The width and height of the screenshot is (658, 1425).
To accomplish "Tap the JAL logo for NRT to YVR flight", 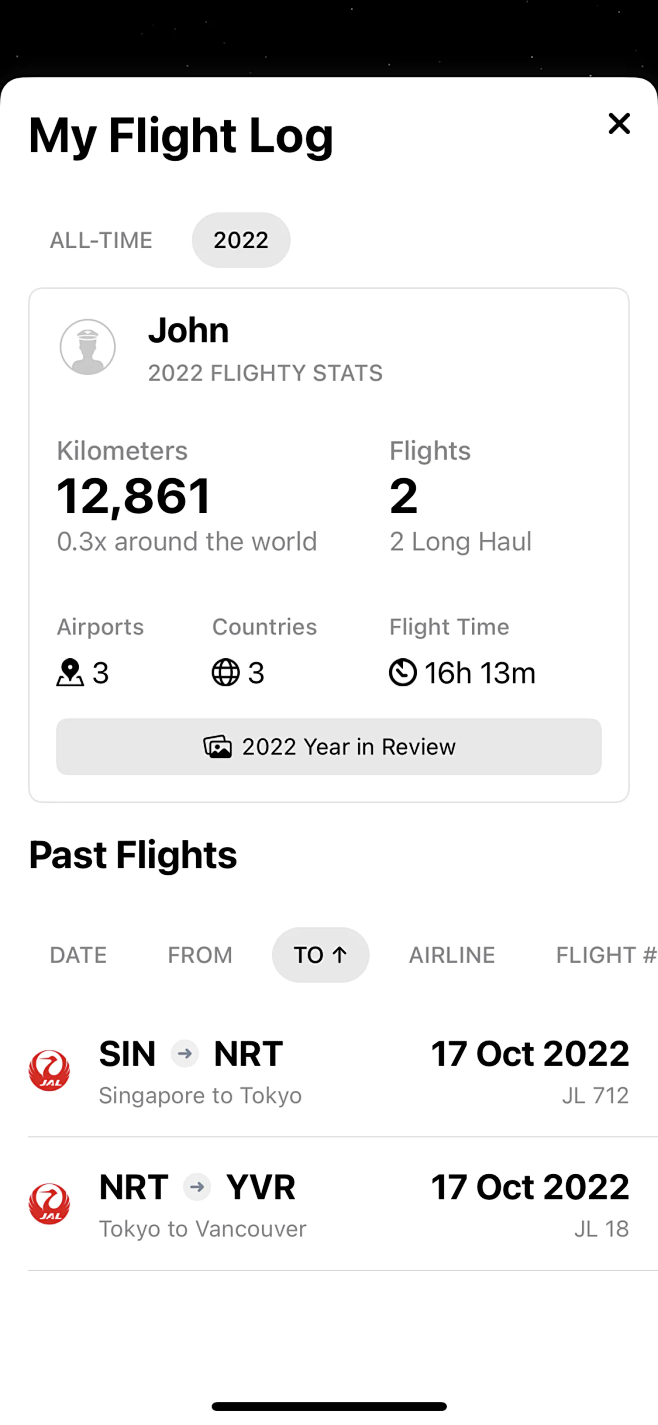I will [x=49, y=1204].
